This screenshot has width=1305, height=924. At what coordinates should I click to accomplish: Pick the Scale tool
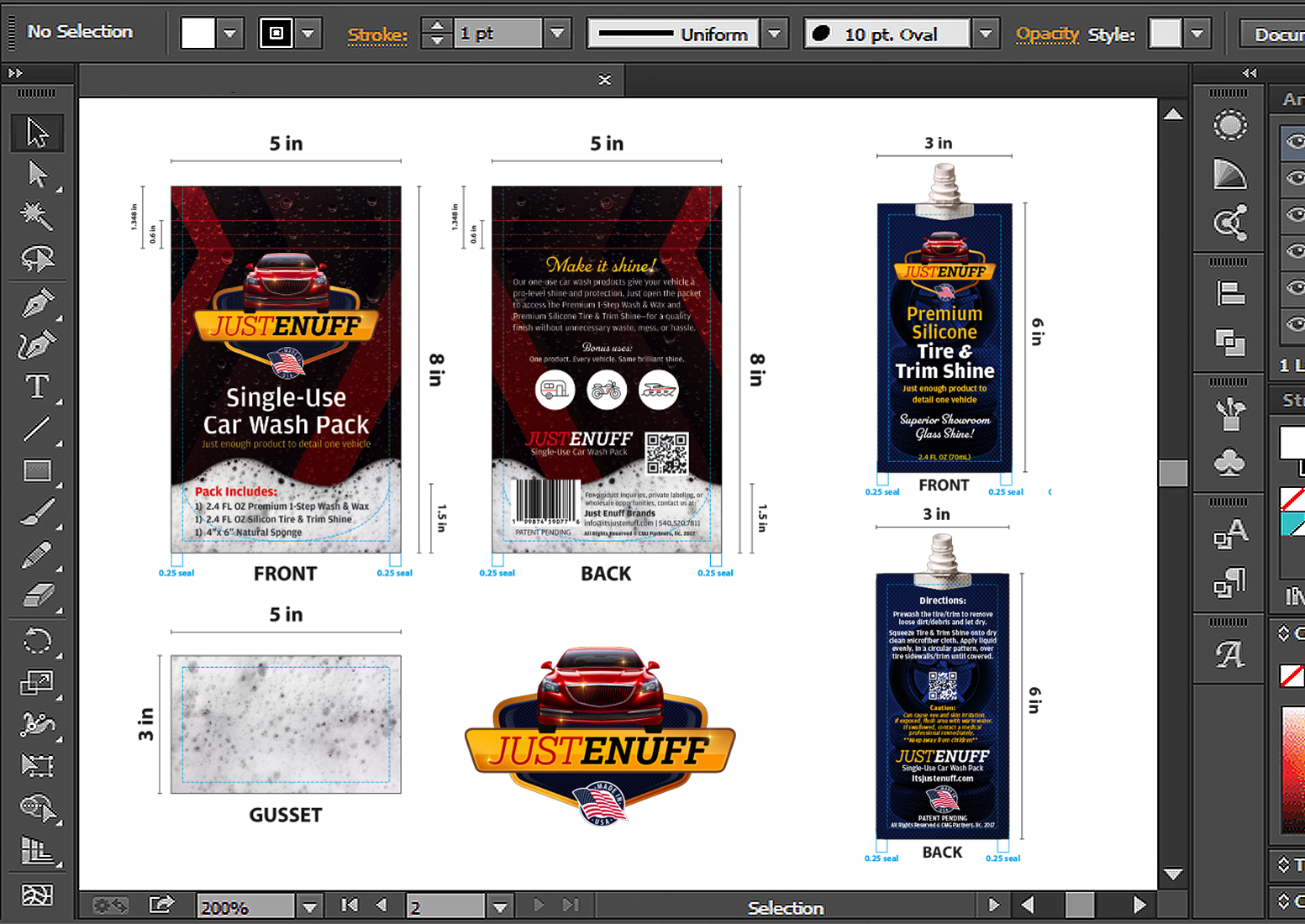37,683
